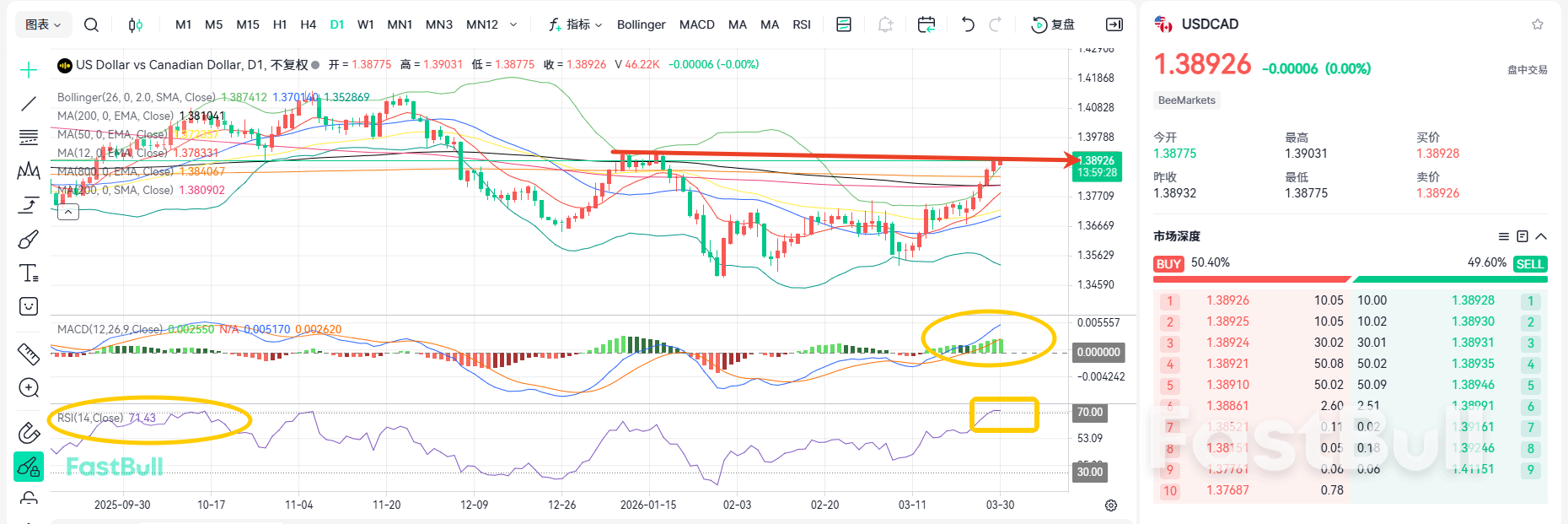Click the 复盘 replay button
This screenshot has width=1568, height=524.
[1054, 24]
